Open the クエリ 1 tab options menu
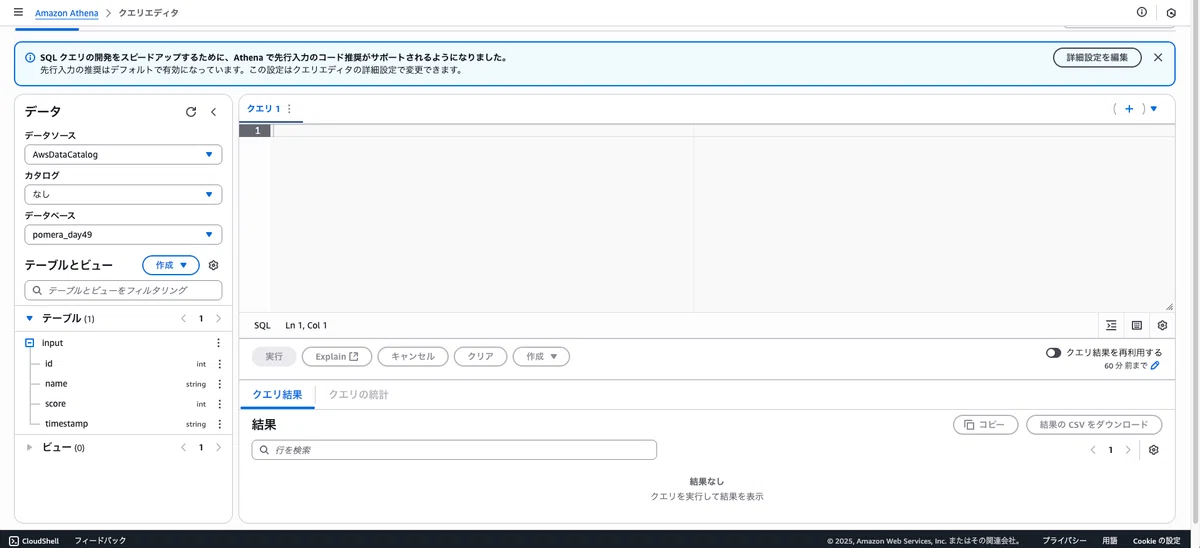The width and height of the screenshot is (1200, 548). pos(290,109)
